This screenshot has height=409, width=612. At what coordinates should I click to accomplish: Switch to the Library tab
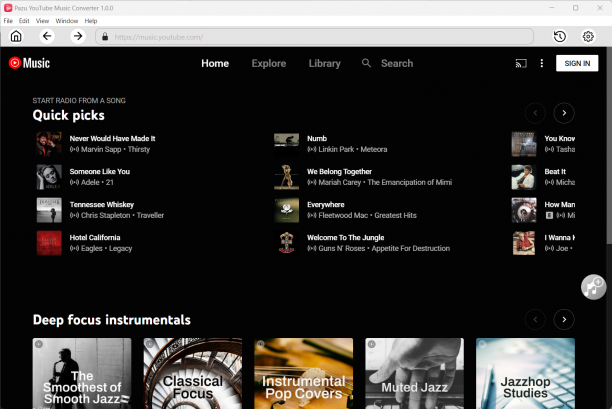click(x=325, y=63)
